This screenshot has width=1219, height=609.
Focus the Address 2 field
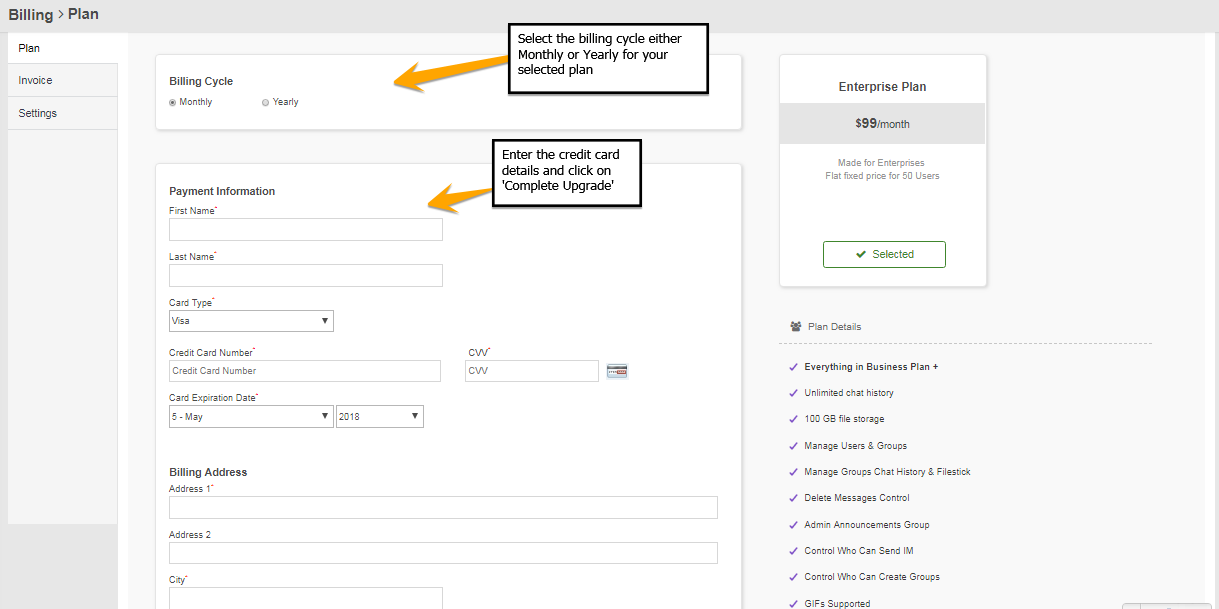(x=443, y=553)
